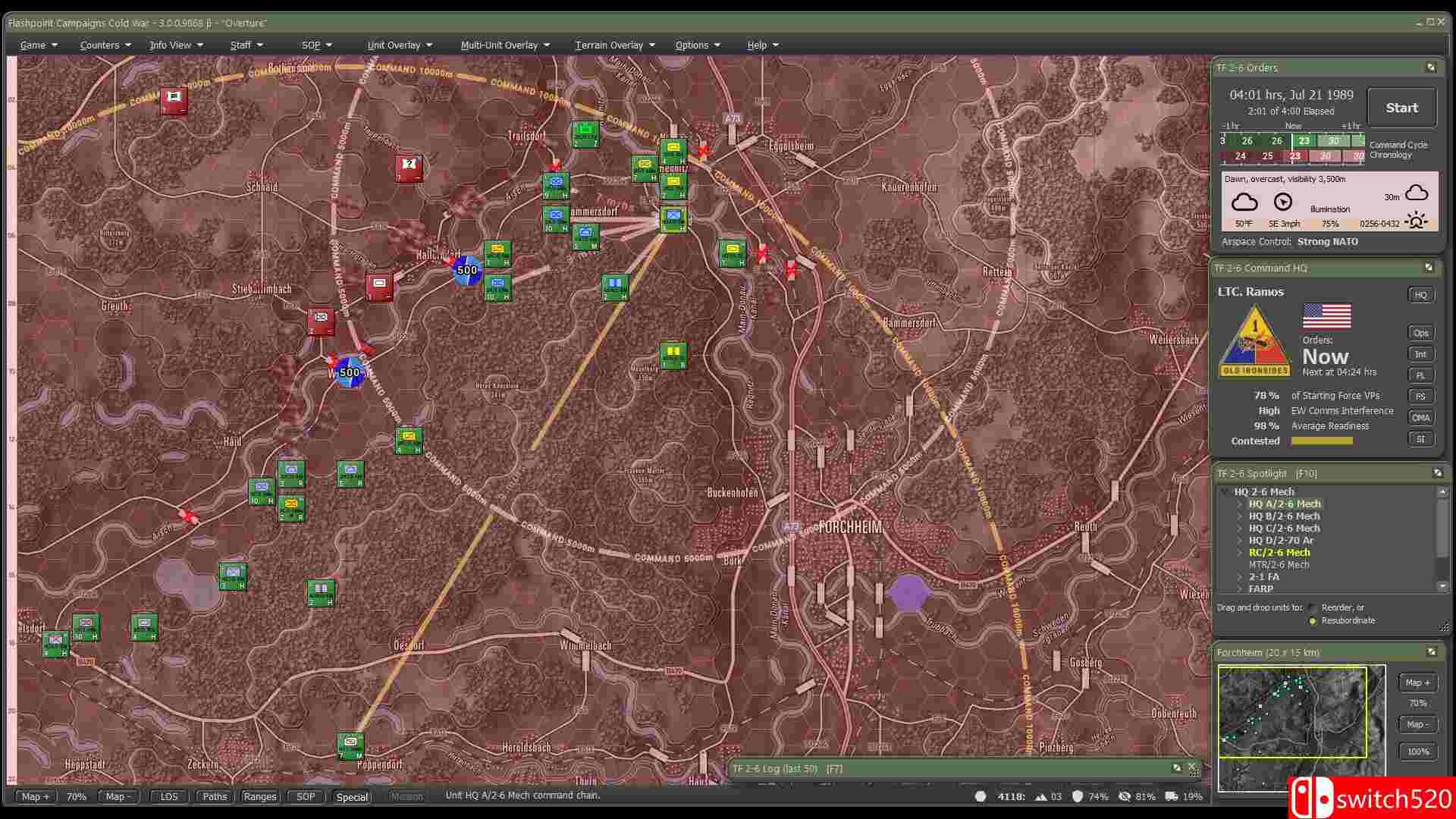Collapse the HQ 2-6 Mech tree
The height and width of the screenshot is (819, 1456).
pyautogui.click(x=1225, y=491)
